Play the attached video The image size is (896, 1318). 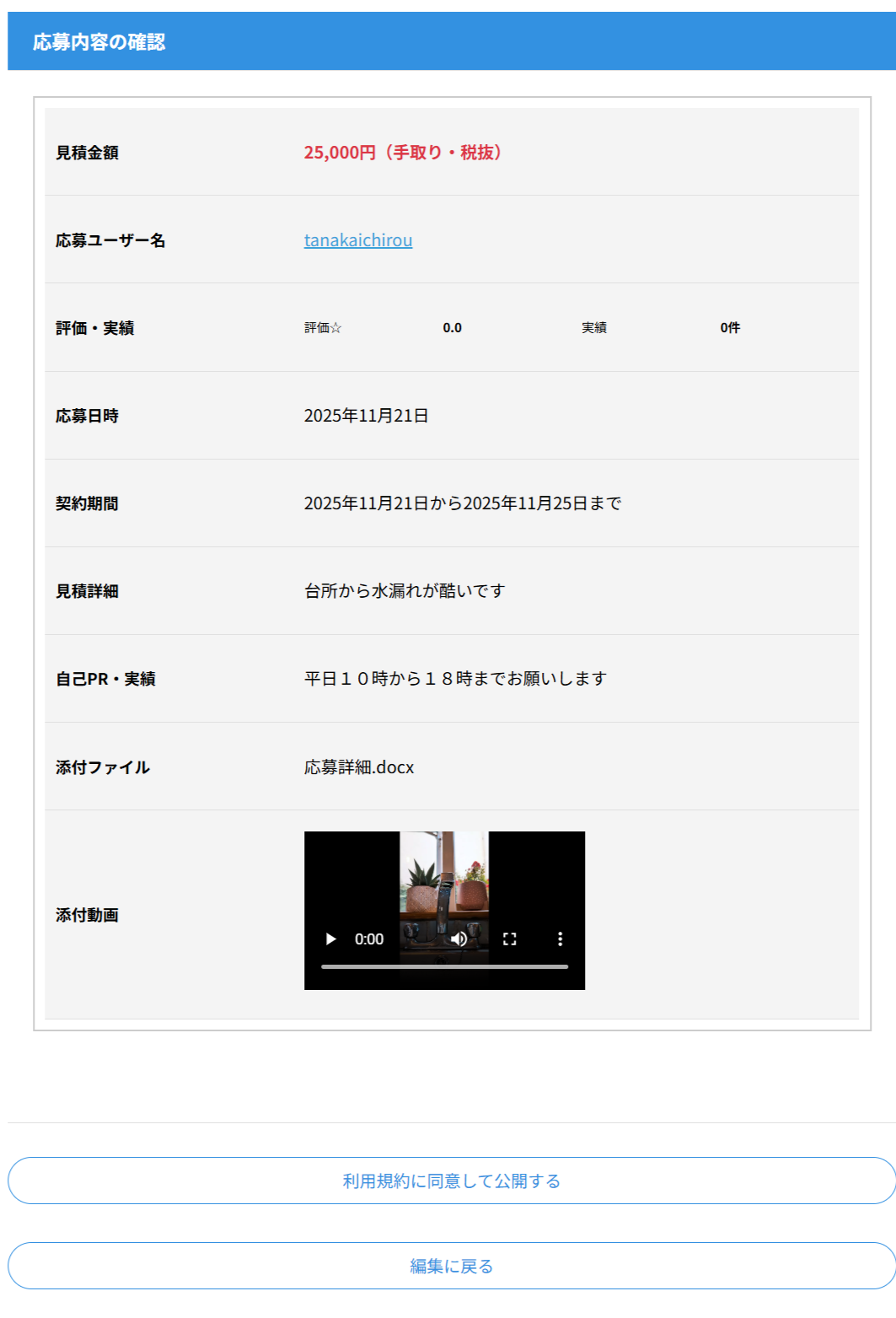[331, 939]
